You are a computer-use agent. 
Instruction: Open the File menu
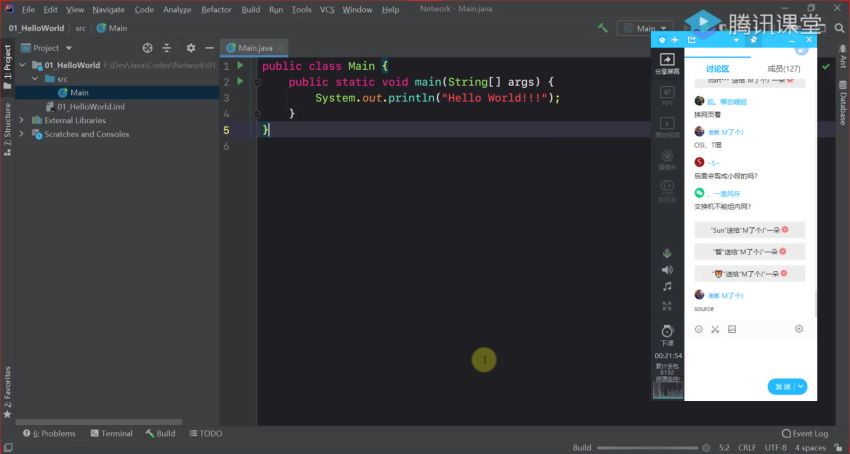(x=28, y=10)
